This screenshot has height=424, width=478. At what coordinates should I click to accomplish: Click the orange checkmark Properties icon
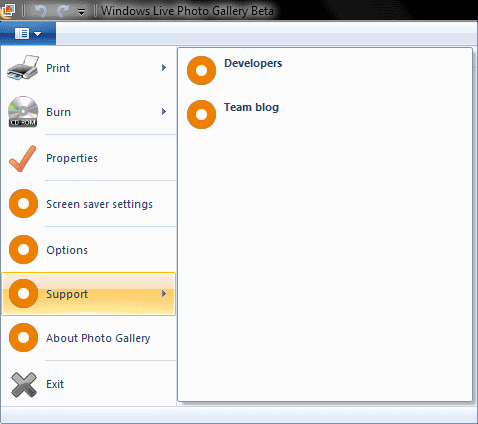click(22, 158)
